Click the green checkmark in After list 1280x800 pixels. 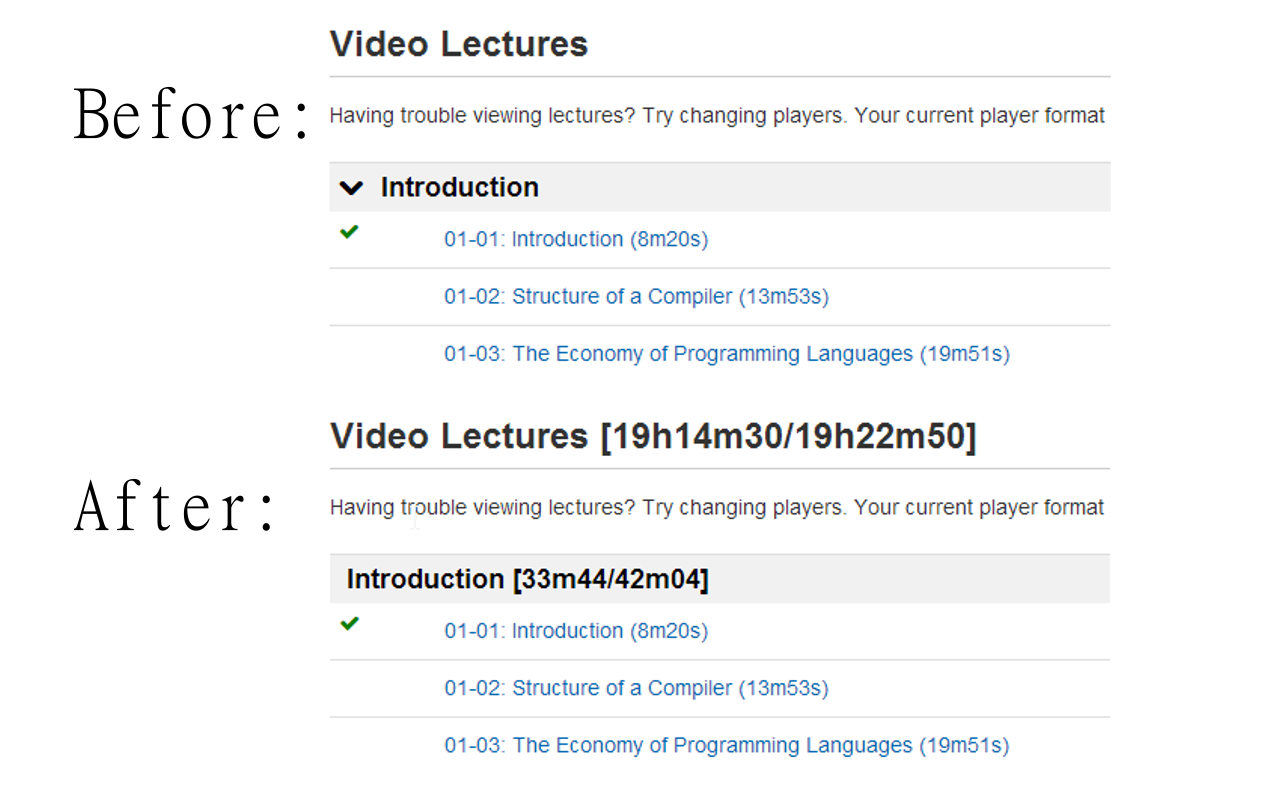click(x=348, y=624)
